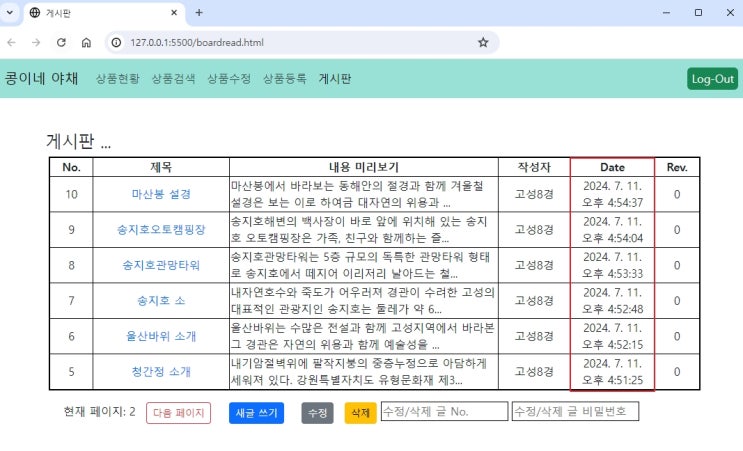Click post number 8 cell

click(x=72, y=265)
